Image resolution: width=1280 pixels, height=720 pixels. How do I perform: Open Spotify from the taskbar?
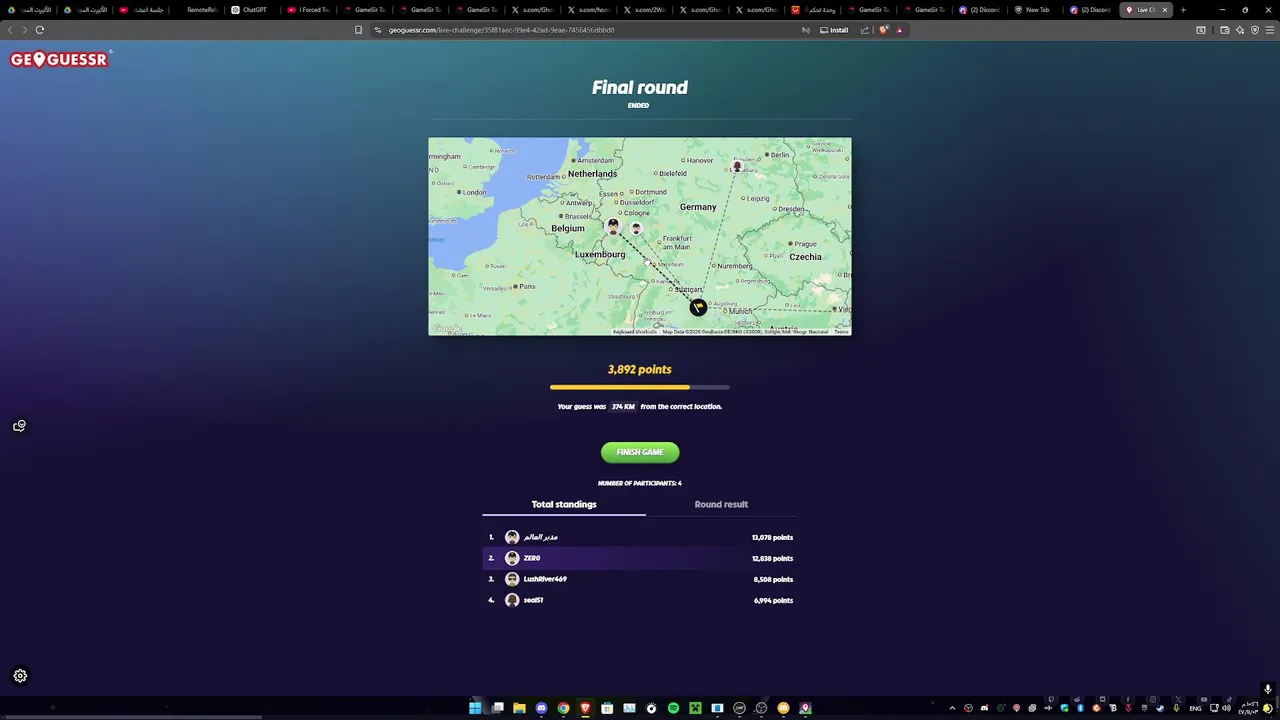(x=673, y=708)
